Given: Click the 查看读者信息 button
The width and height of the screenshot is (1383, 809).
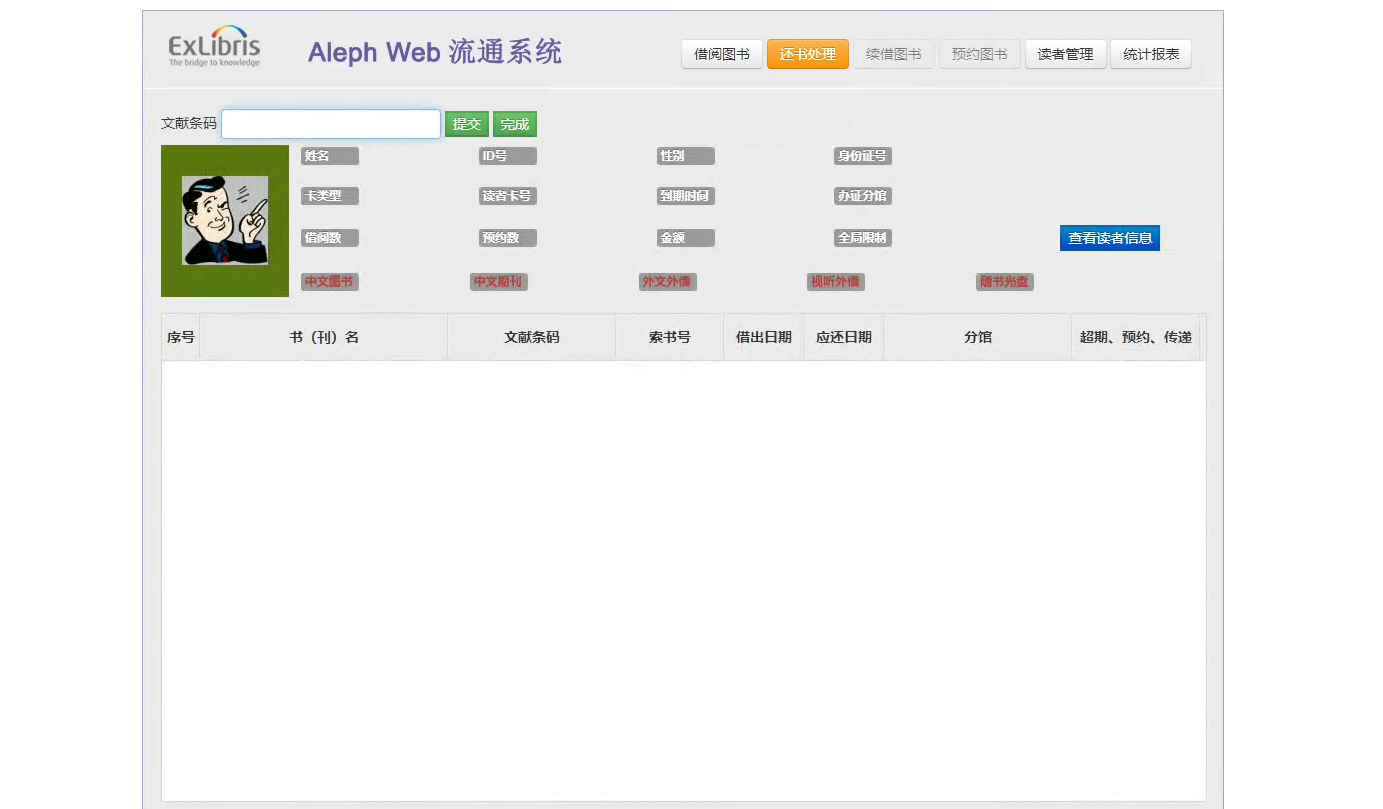Looking at the screenshot, I should point(1110,238).
